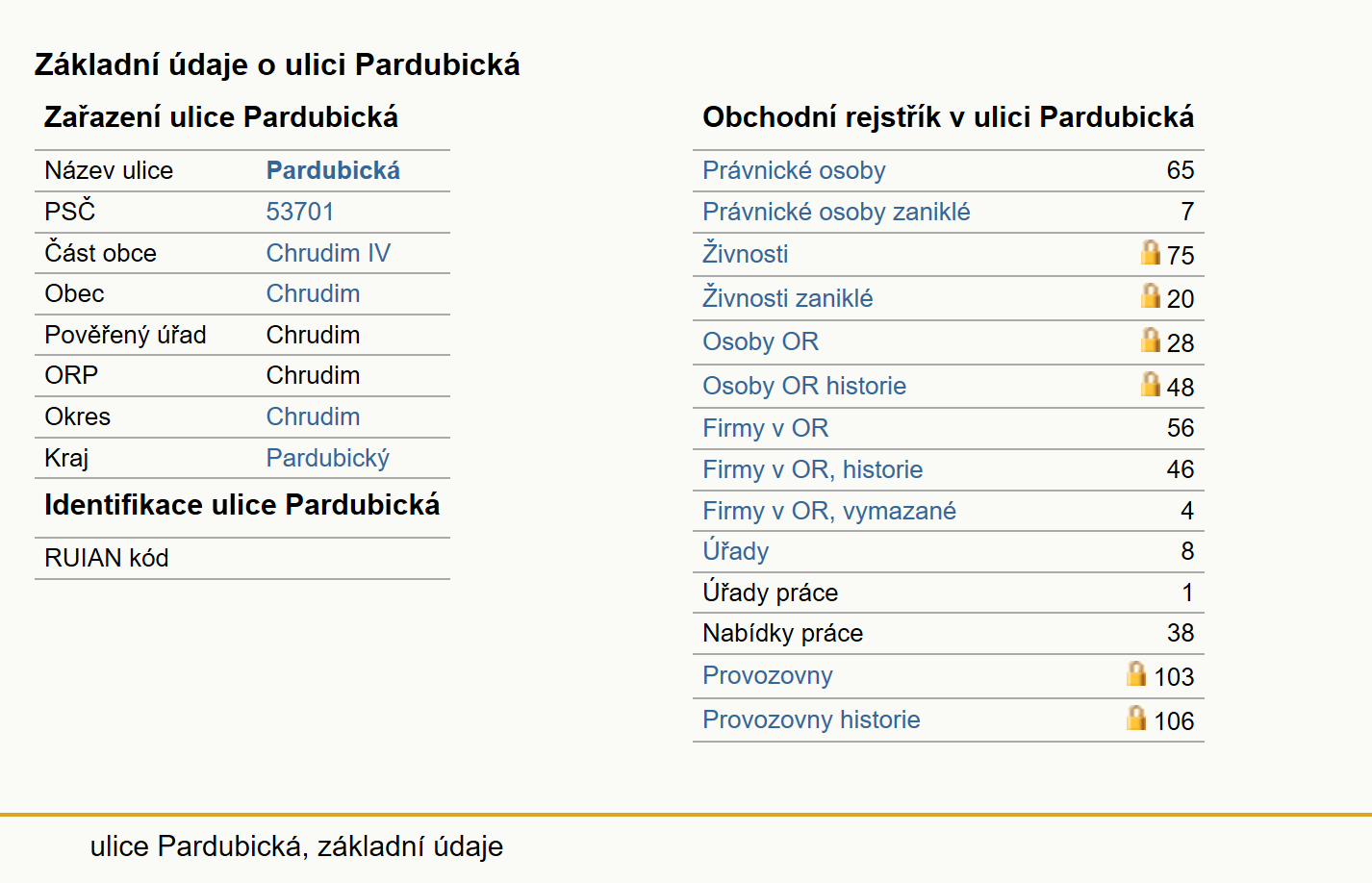Go to the Úřady link

736,551
